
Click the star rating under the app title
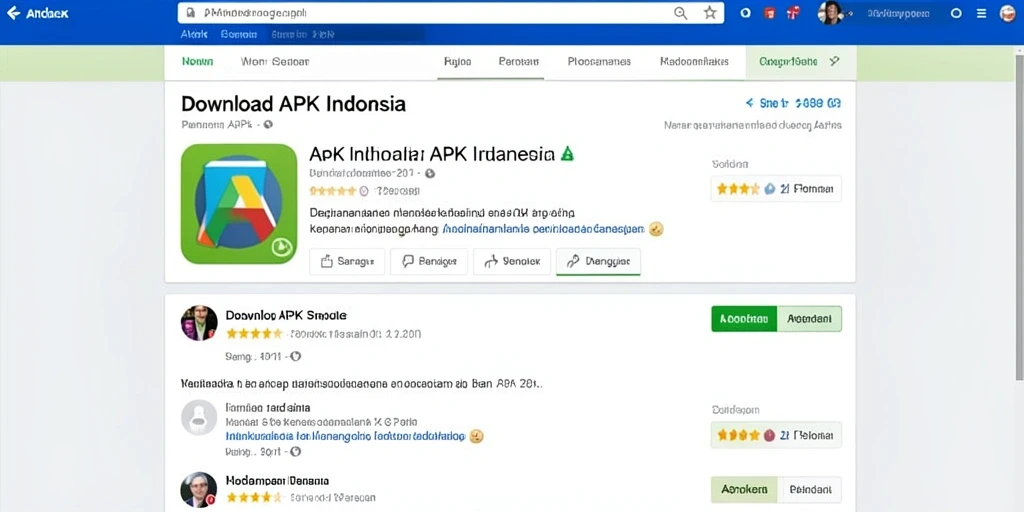(333, 191)
